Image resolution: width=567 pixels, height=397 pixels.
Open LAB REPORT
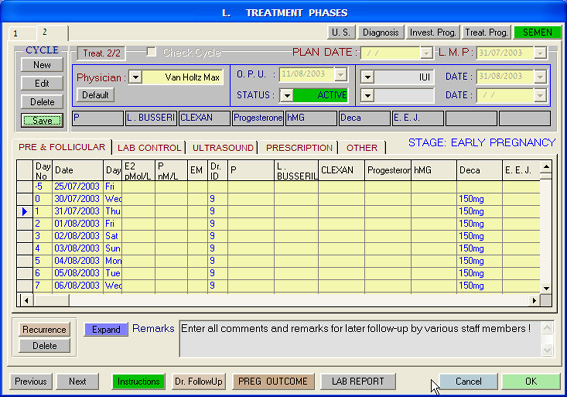pyautogui.click(x=358, y=381)
